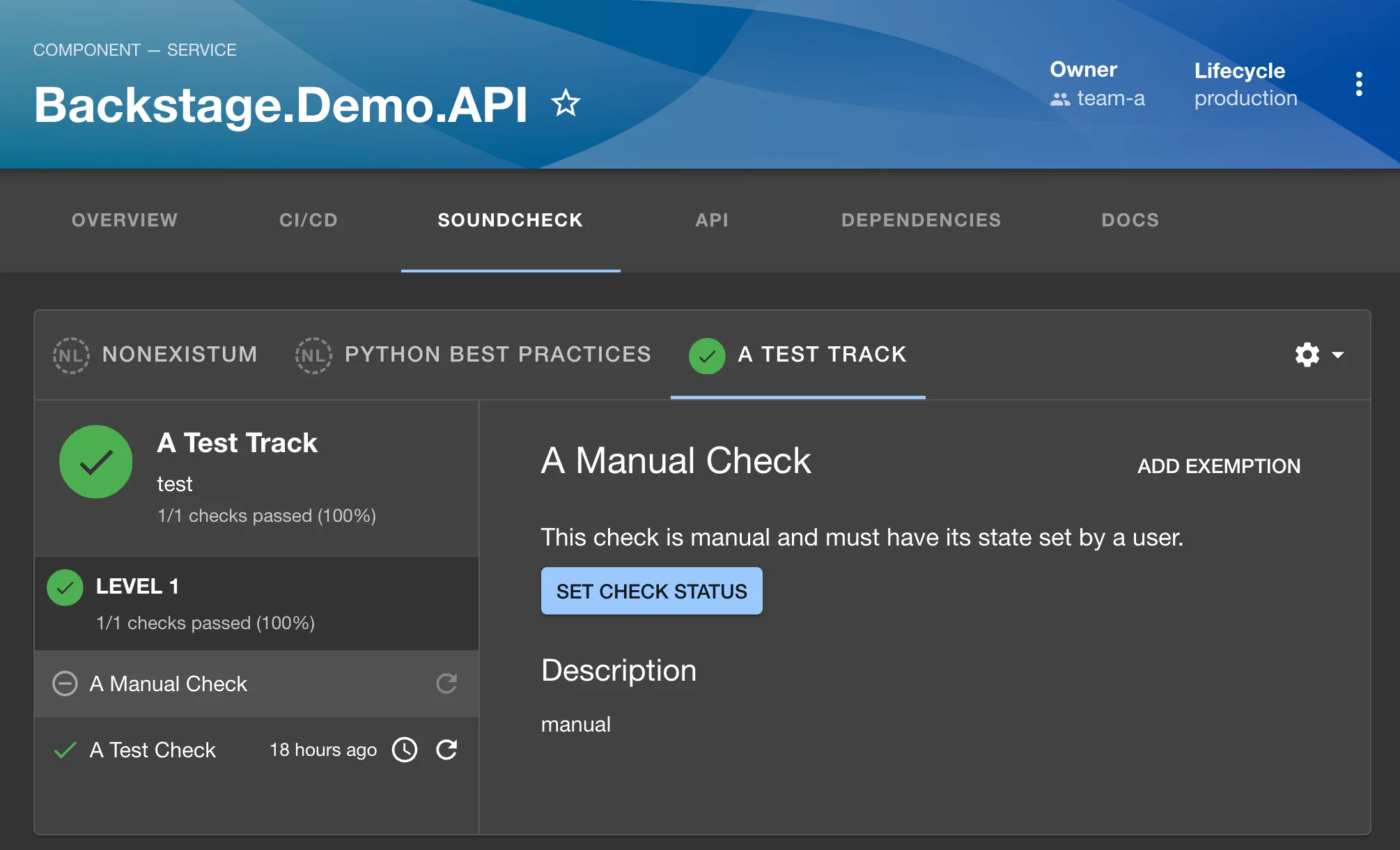Click the '18 hours ago' timestamp
The image size is (1400, 850).
tap(323, 750)
